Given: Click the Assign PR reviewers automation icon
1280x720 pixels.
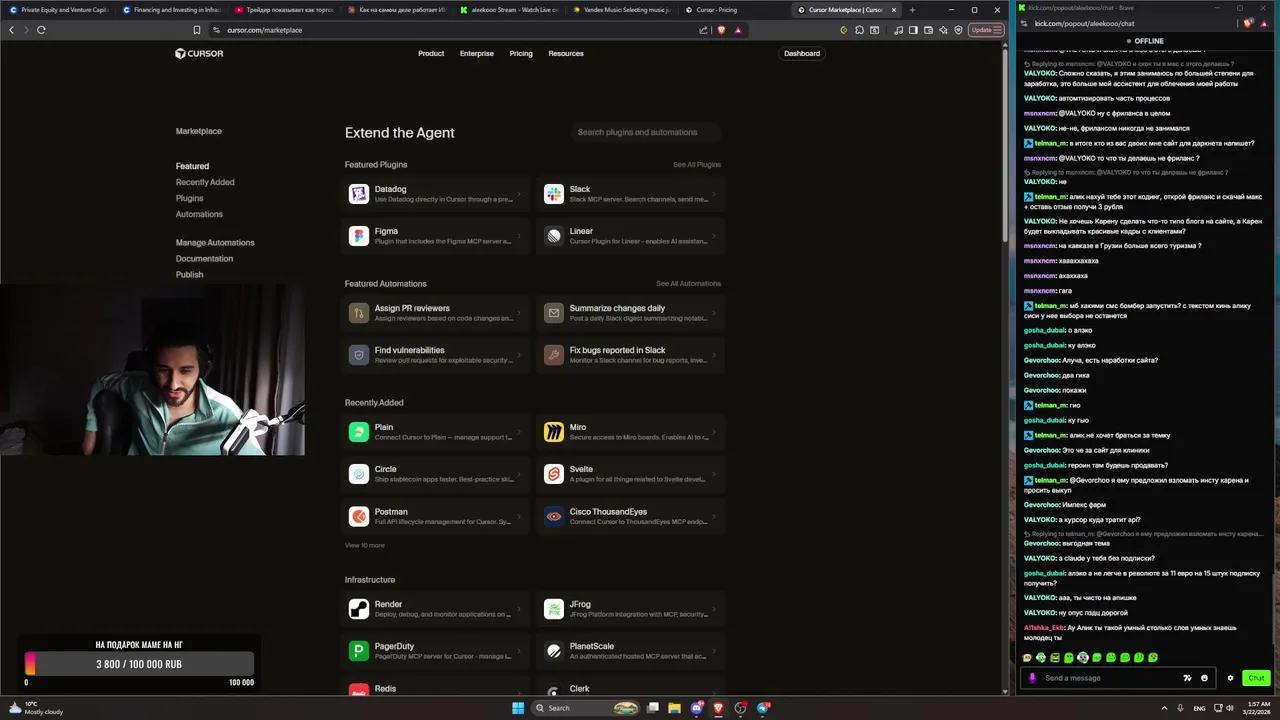Looking at the screenshot, I should pyautogui.click(x=359, y=313).
